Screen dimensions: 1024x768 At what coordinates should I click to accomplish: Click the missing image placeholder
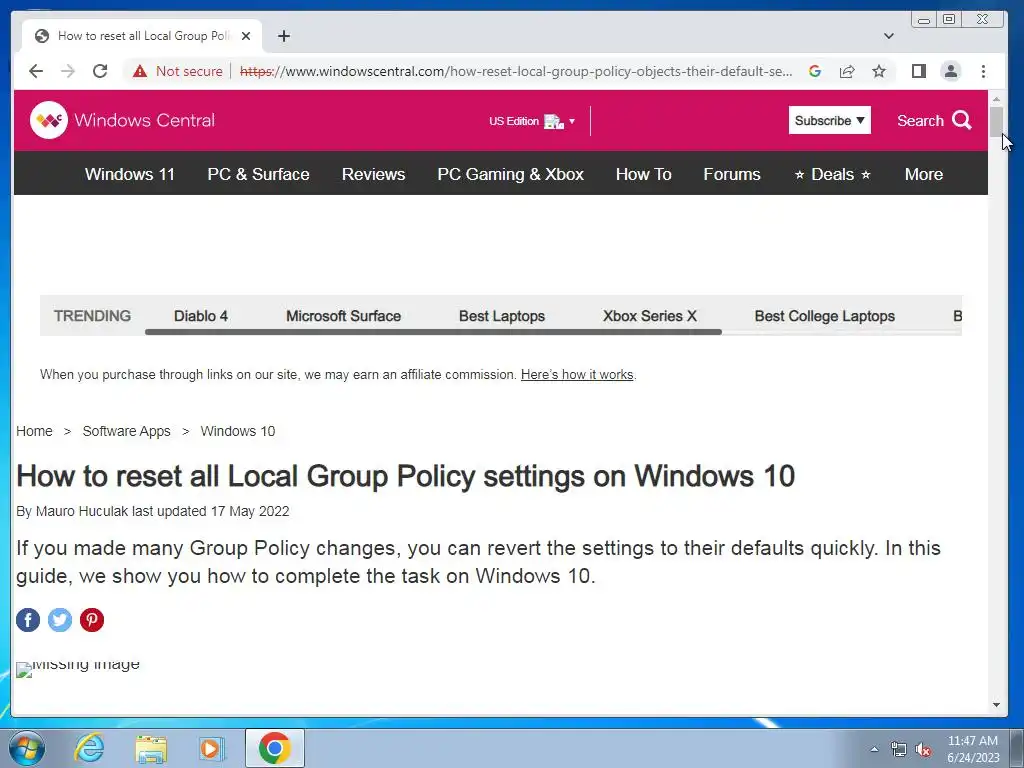click(x=78, y=669)
